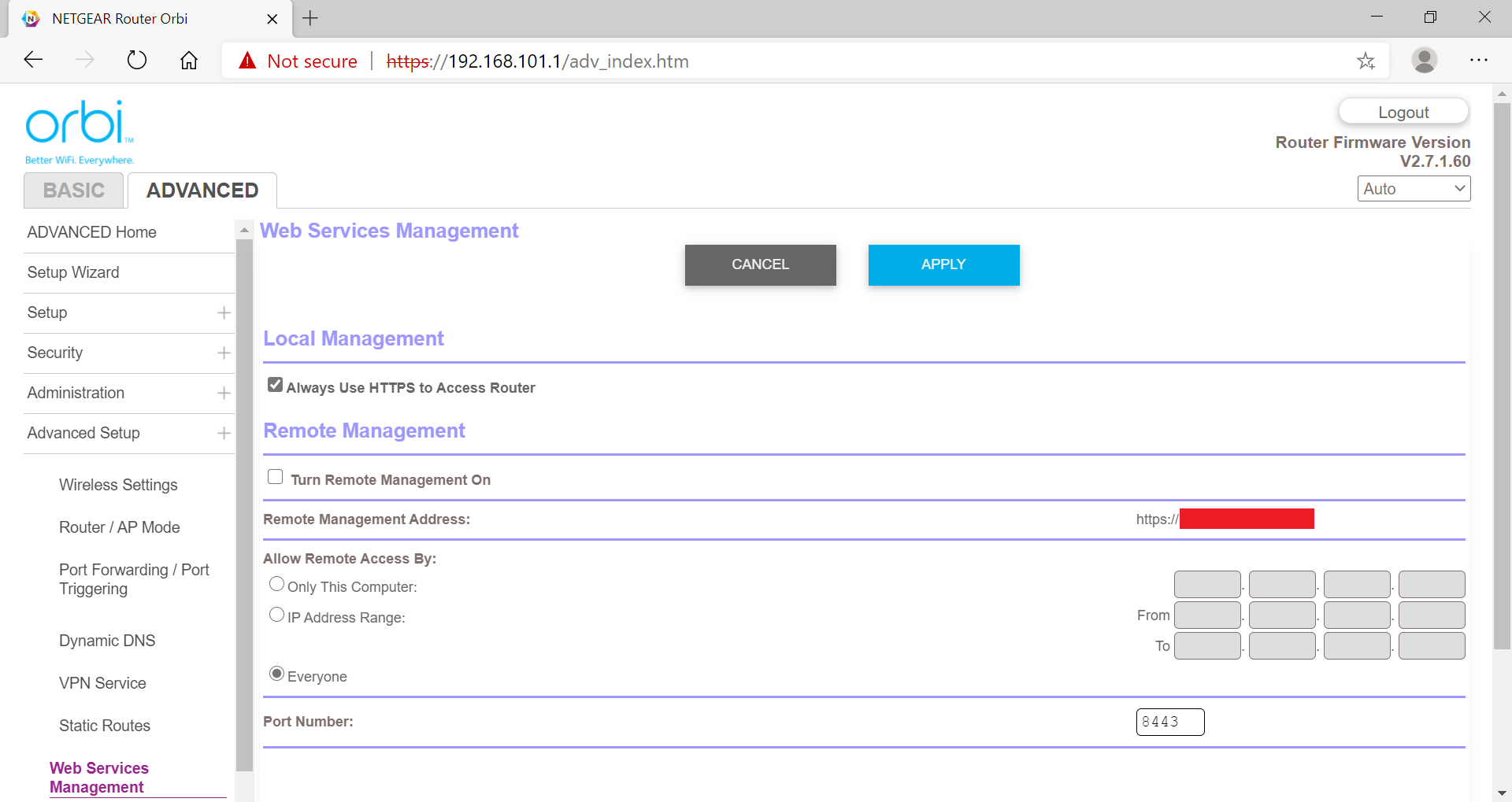
Task: Click the Not secure warning icon
Action: point(248,61)
